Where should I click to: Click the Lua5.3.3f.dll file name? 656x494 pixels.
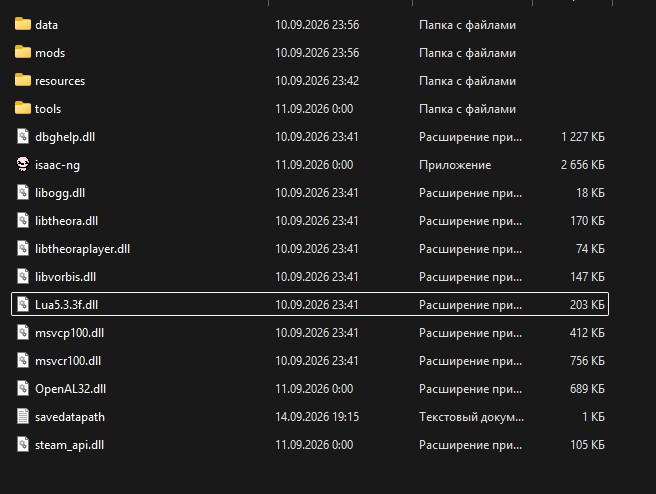(66, 305)
